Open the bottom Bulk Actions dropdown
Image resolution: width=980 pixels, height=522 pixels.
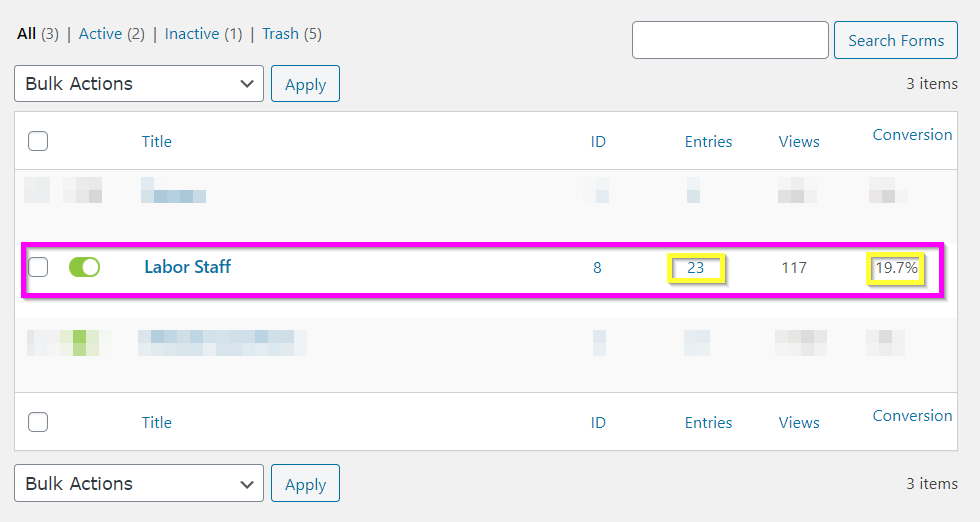pos(139,483)
